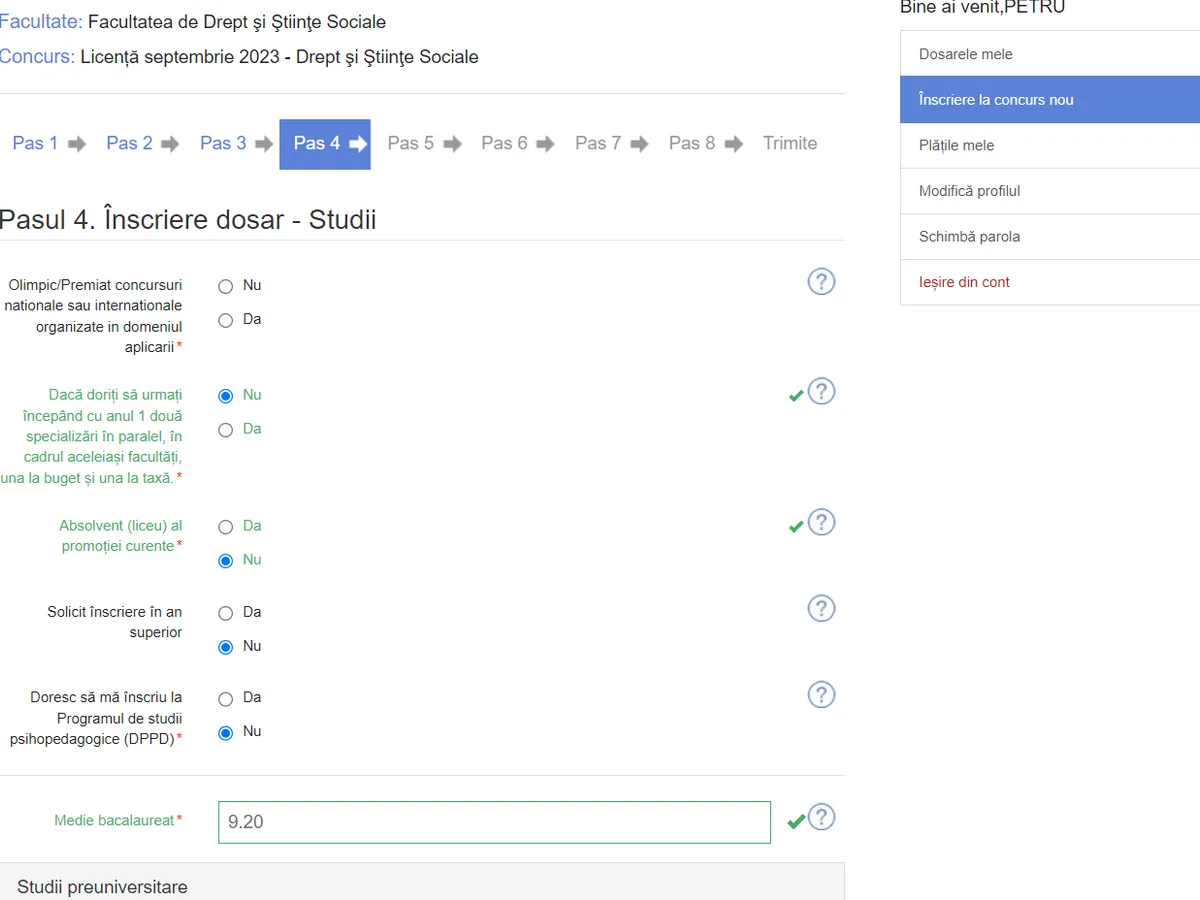Open help icon for Olimpic/Premiat question

[x=821, y=282]
